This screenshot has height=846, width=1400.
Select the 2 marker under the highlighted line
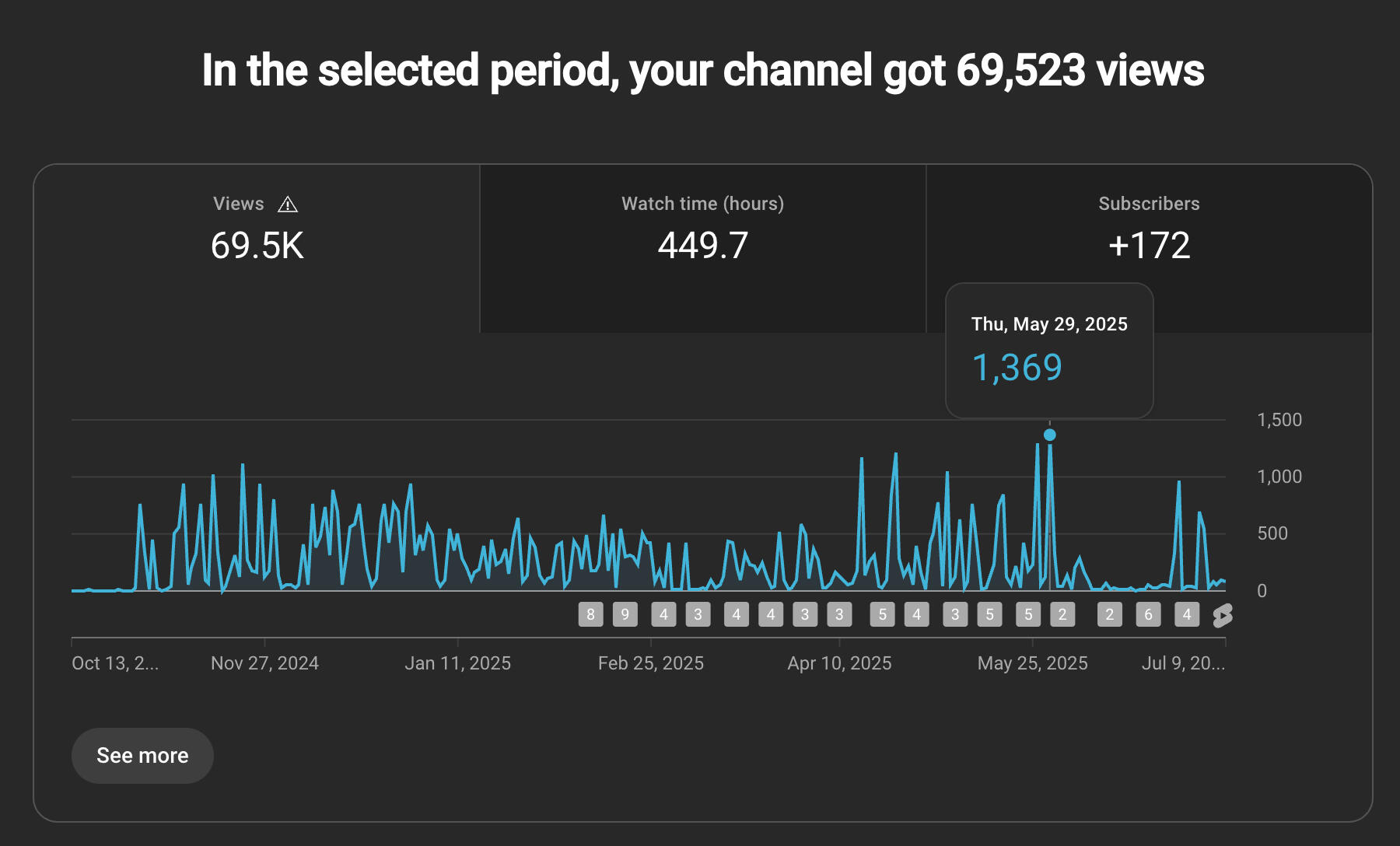1062,614
